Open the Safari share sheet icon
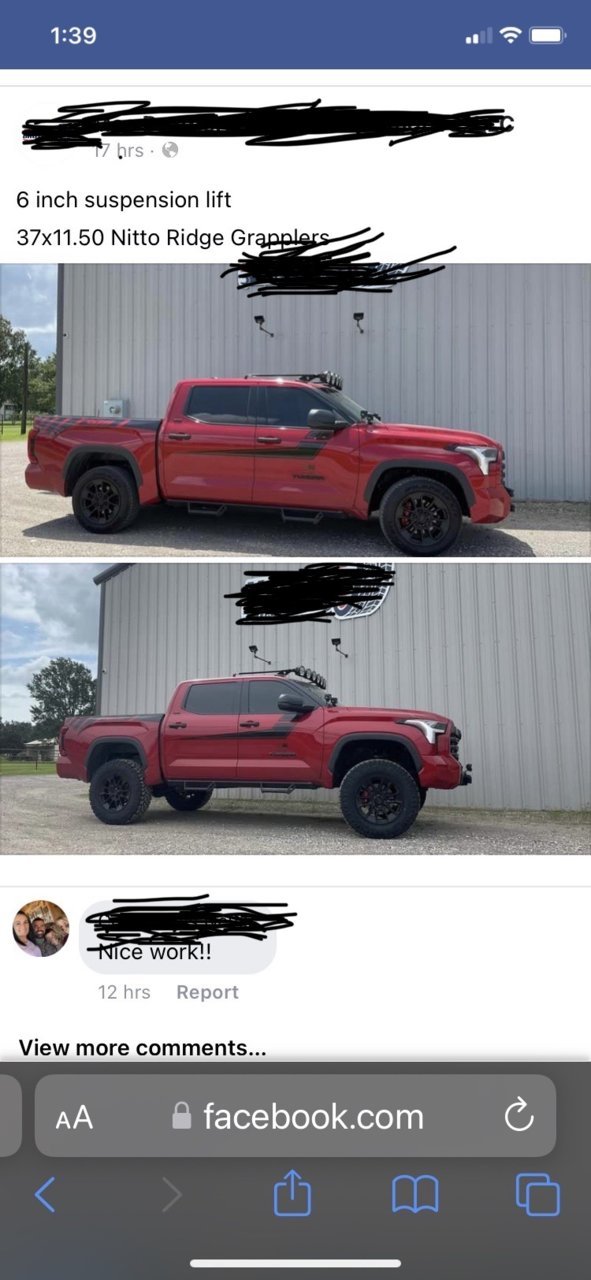The height and width of the screenshot is (1280, 591). pyautogui.click(x=293, y=1193)
